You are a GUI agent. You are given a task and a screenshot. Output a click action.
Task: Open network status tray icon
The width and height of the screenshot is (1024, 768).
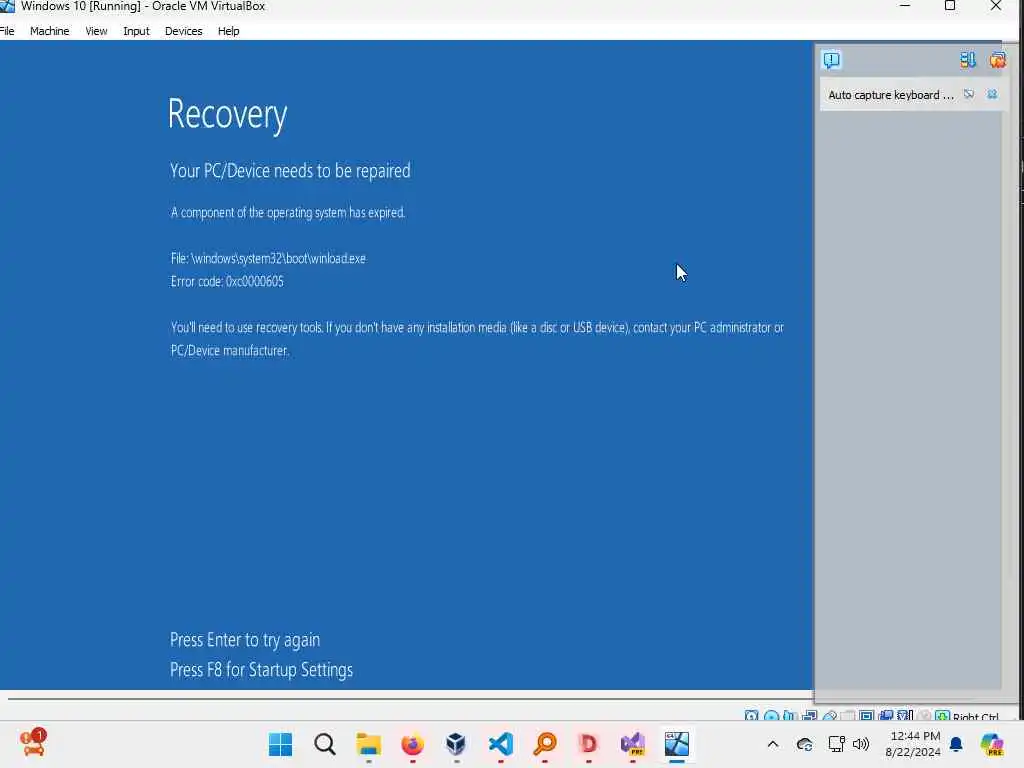(x=836, y=744)
